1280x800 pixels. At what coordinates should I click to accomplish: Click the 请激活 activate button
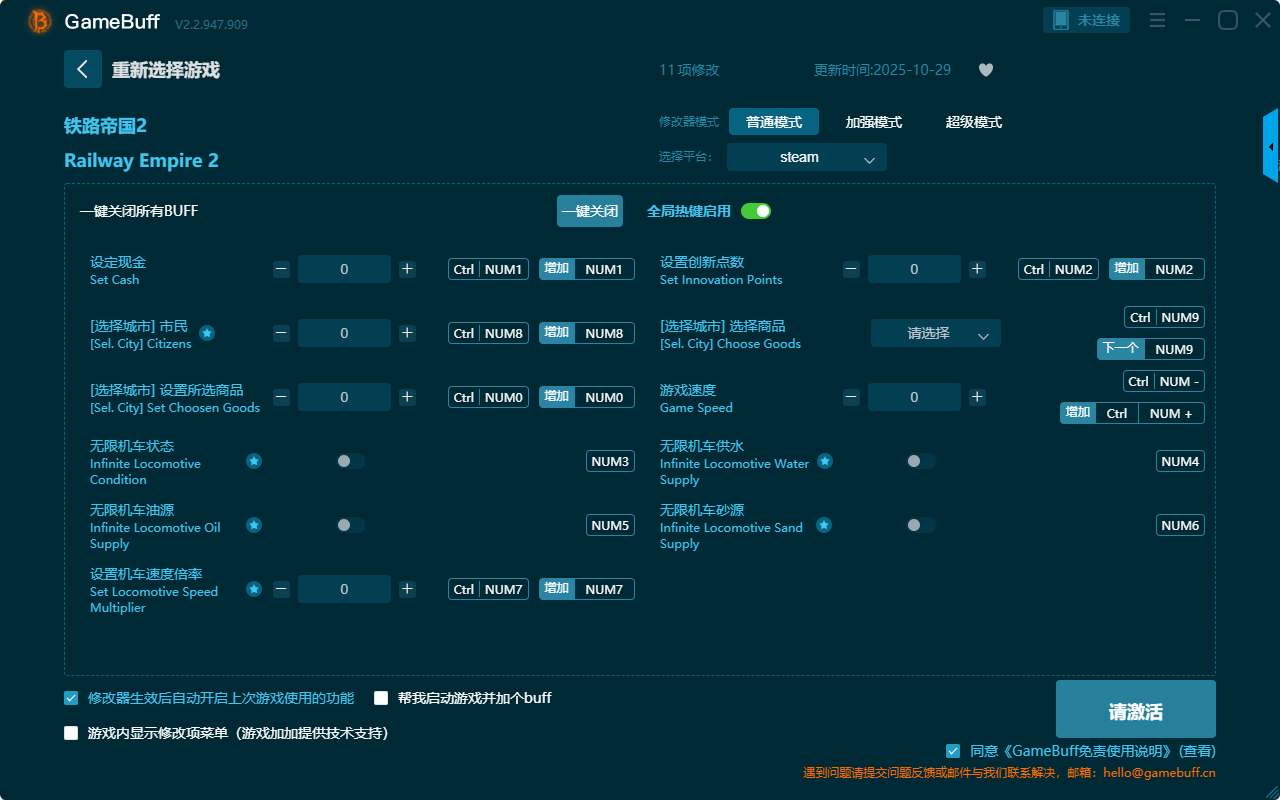click(x=1135, y=710)
